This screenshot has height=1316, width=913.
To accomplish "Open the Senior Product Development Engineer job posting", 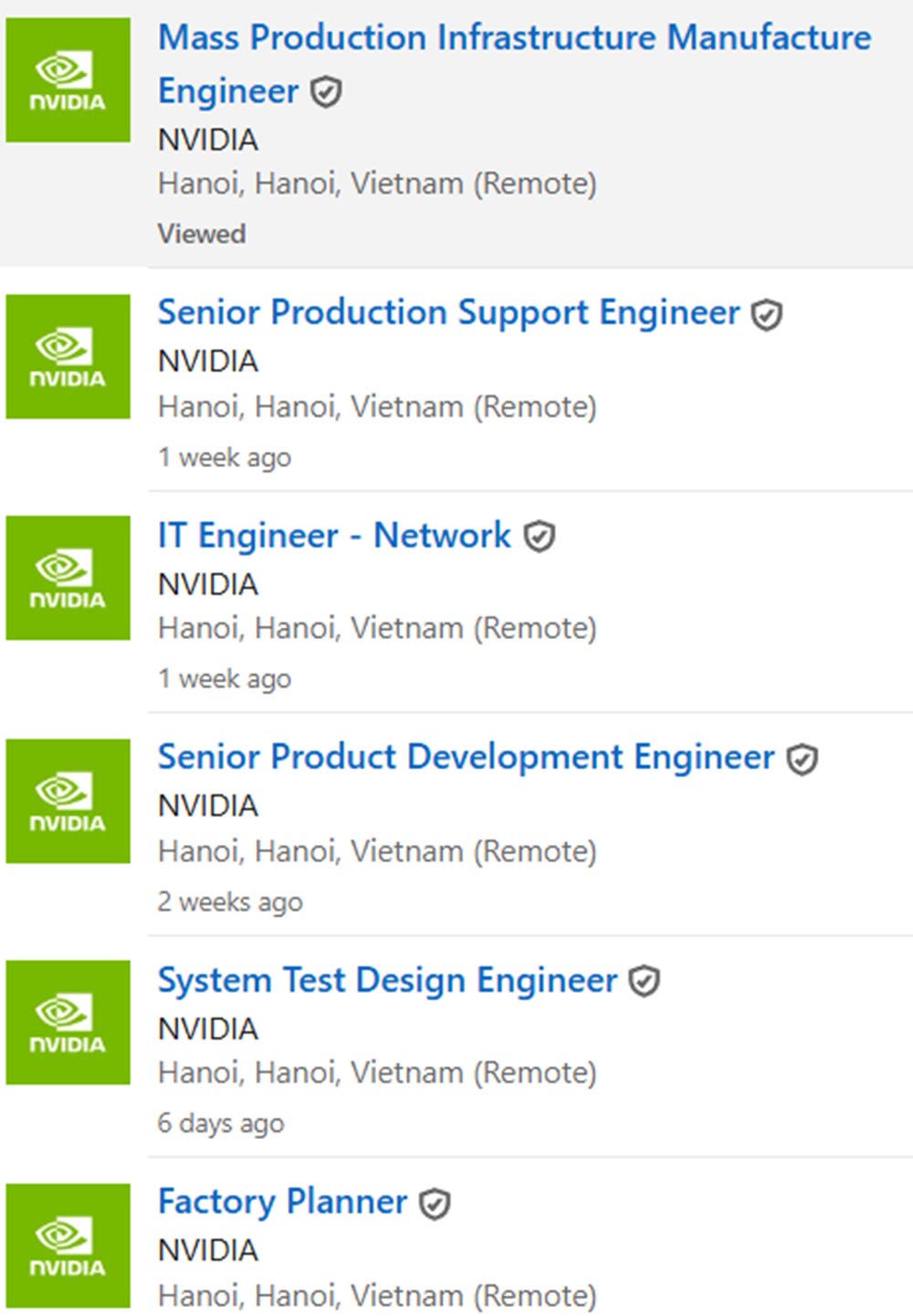I will click(x=465, y=757).
